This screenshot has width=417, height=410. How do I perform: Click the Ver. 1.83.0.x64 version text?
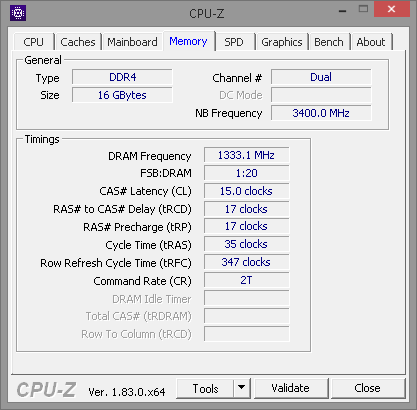pos(127,392)
